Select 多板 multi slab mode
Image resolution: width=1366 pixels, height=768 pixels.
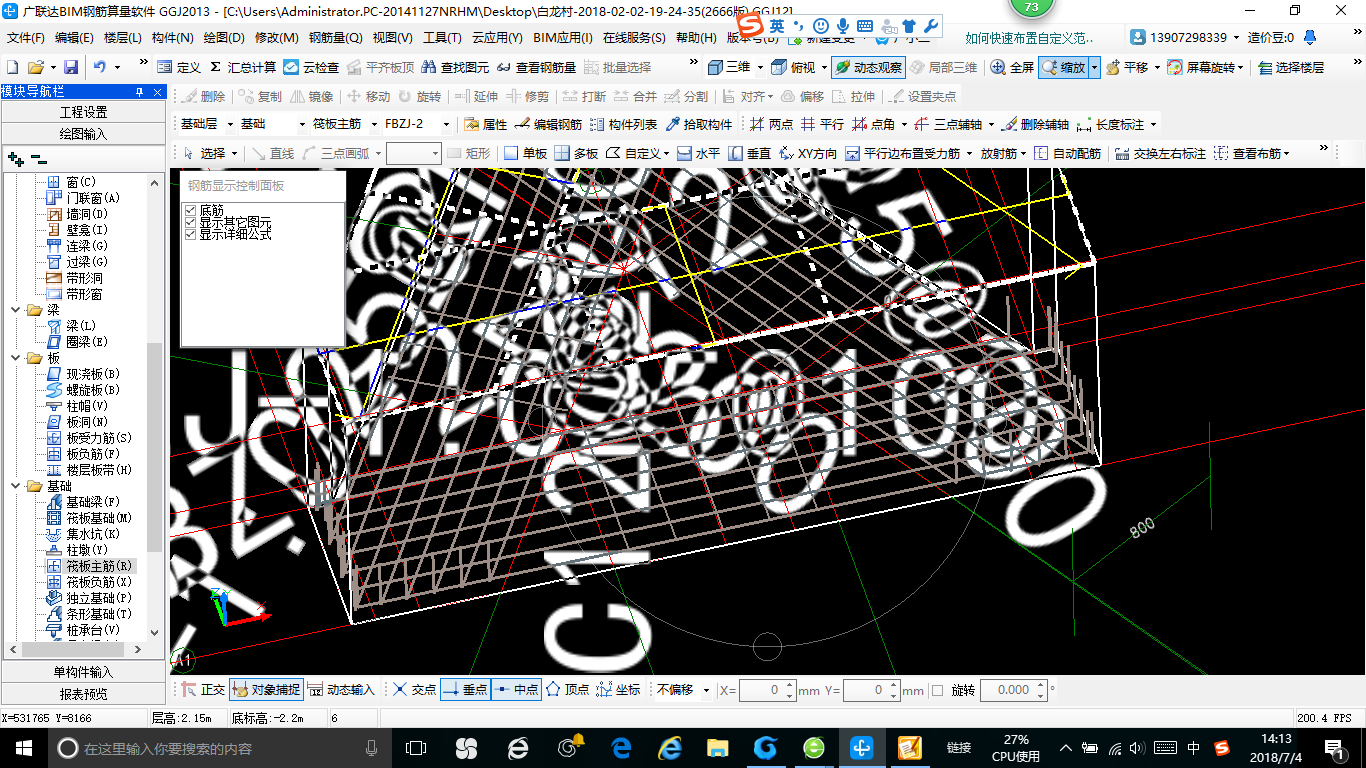tap(577, 153)
